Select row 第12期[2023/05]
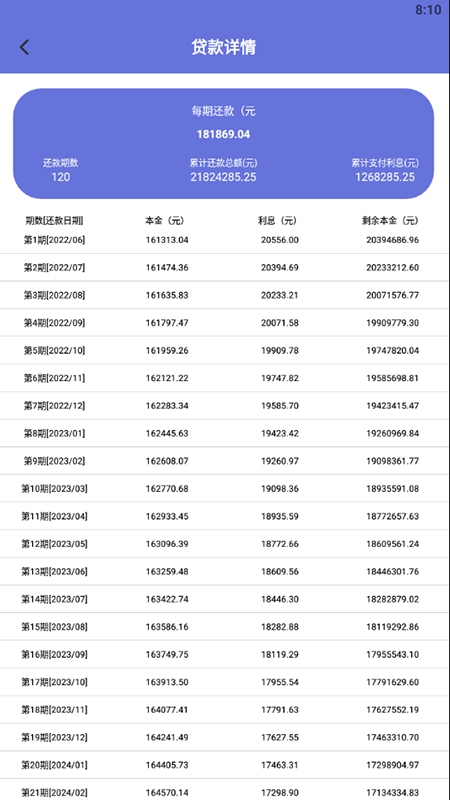This screenshot has height=800, width=450. [223, 544]
